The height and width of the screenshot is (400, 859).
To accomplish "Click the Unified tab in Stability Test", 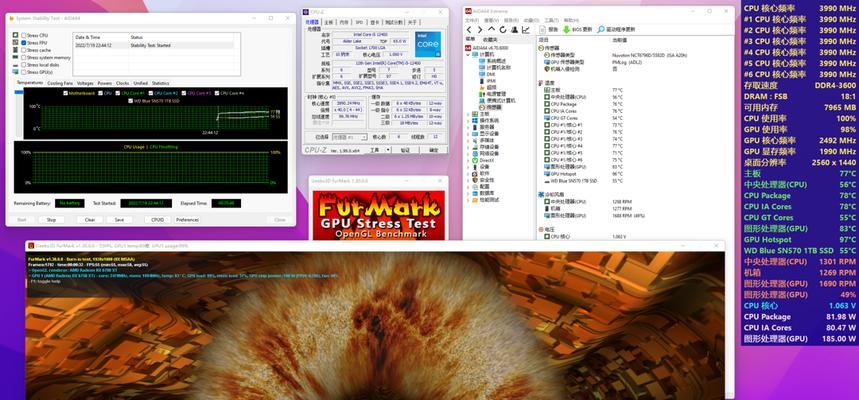I will (141, 83).
